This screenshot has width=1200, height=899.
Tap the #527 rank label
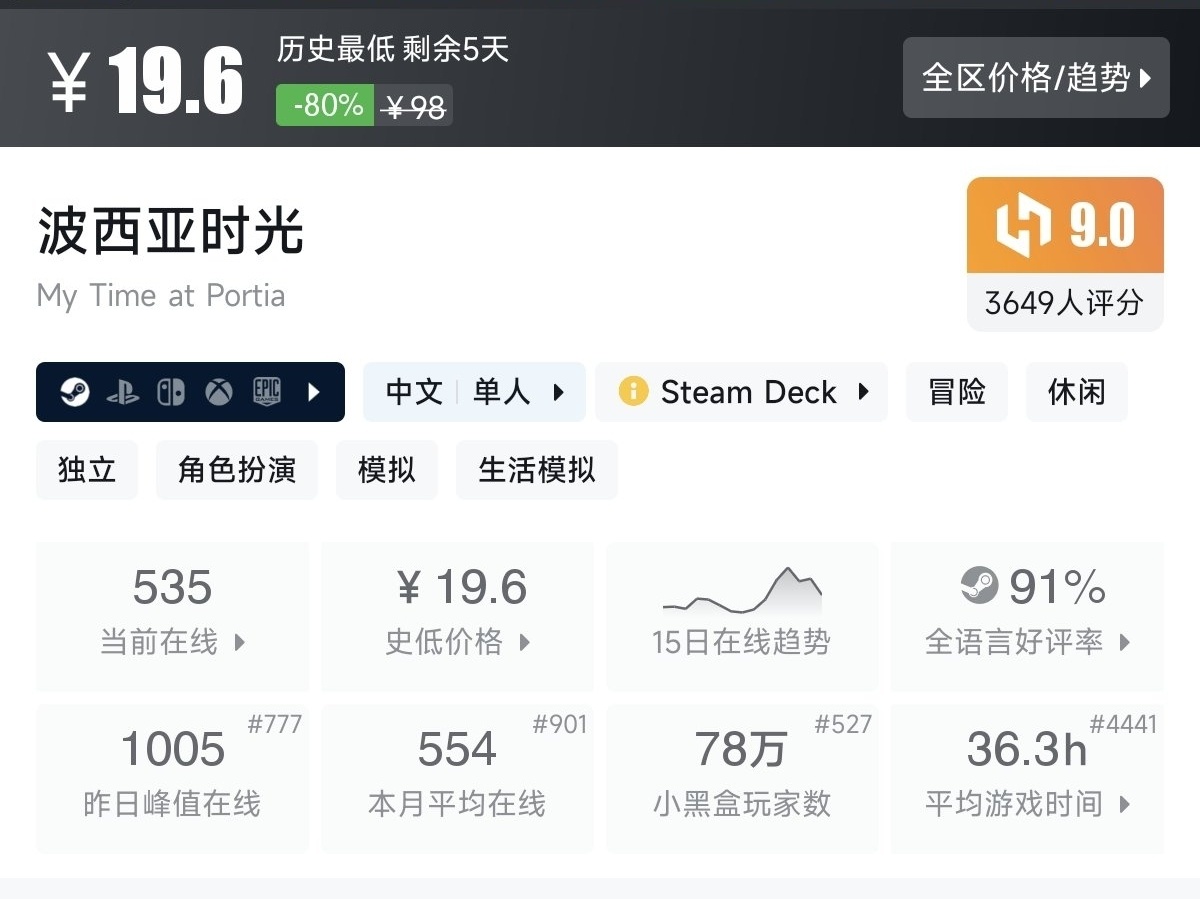pos(844,724)
